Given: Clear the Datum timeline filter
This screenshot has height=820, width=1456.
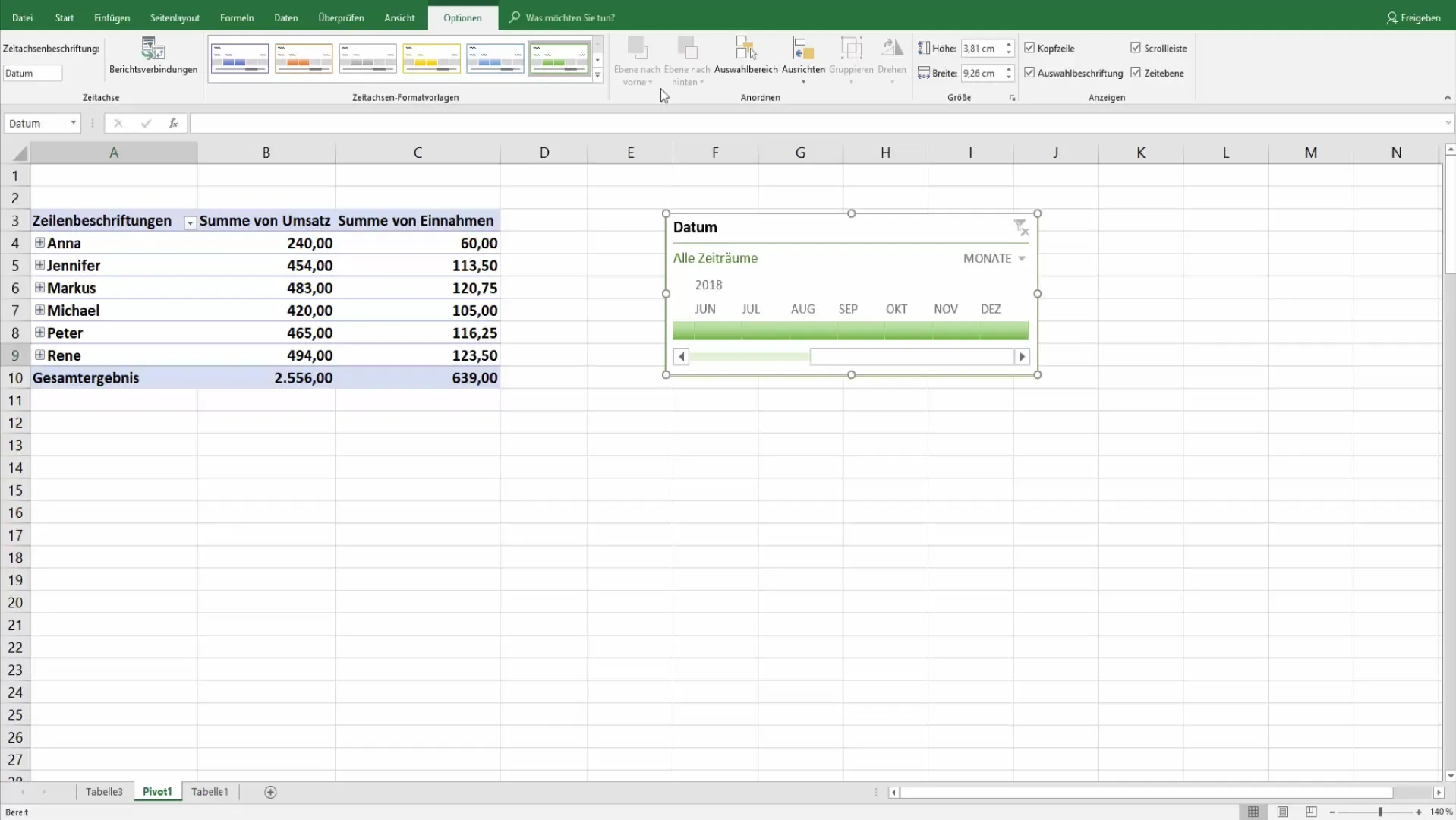Looking at the screenshot, I should click(x=1021, y=228).
